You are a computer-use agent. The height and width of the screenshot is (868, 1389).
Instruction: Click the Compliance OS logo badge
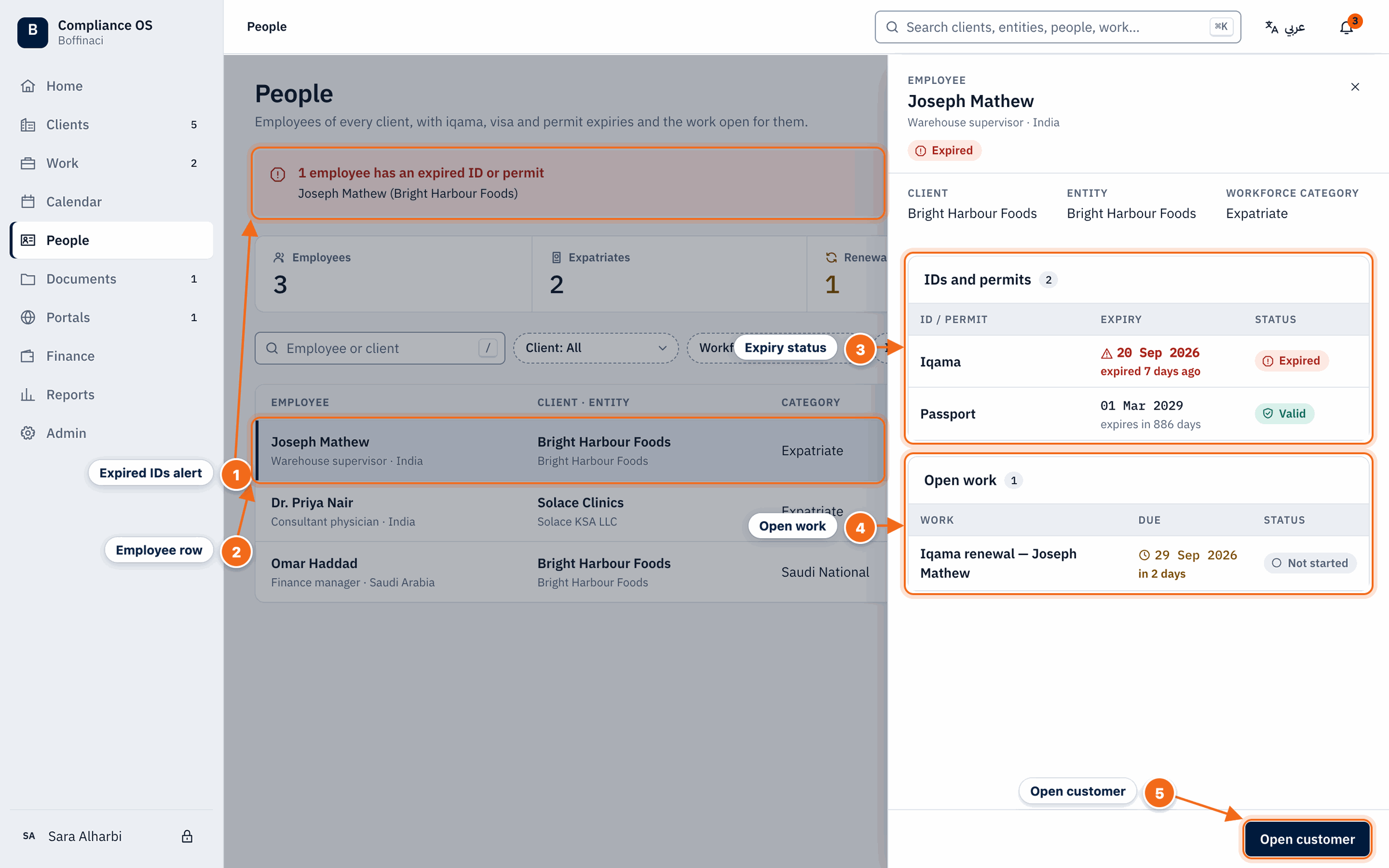[x=32, y=32]
